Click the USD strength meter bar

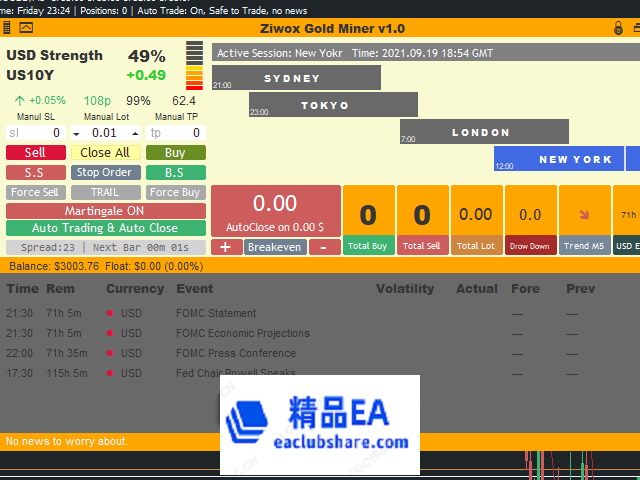click(194, 65)
